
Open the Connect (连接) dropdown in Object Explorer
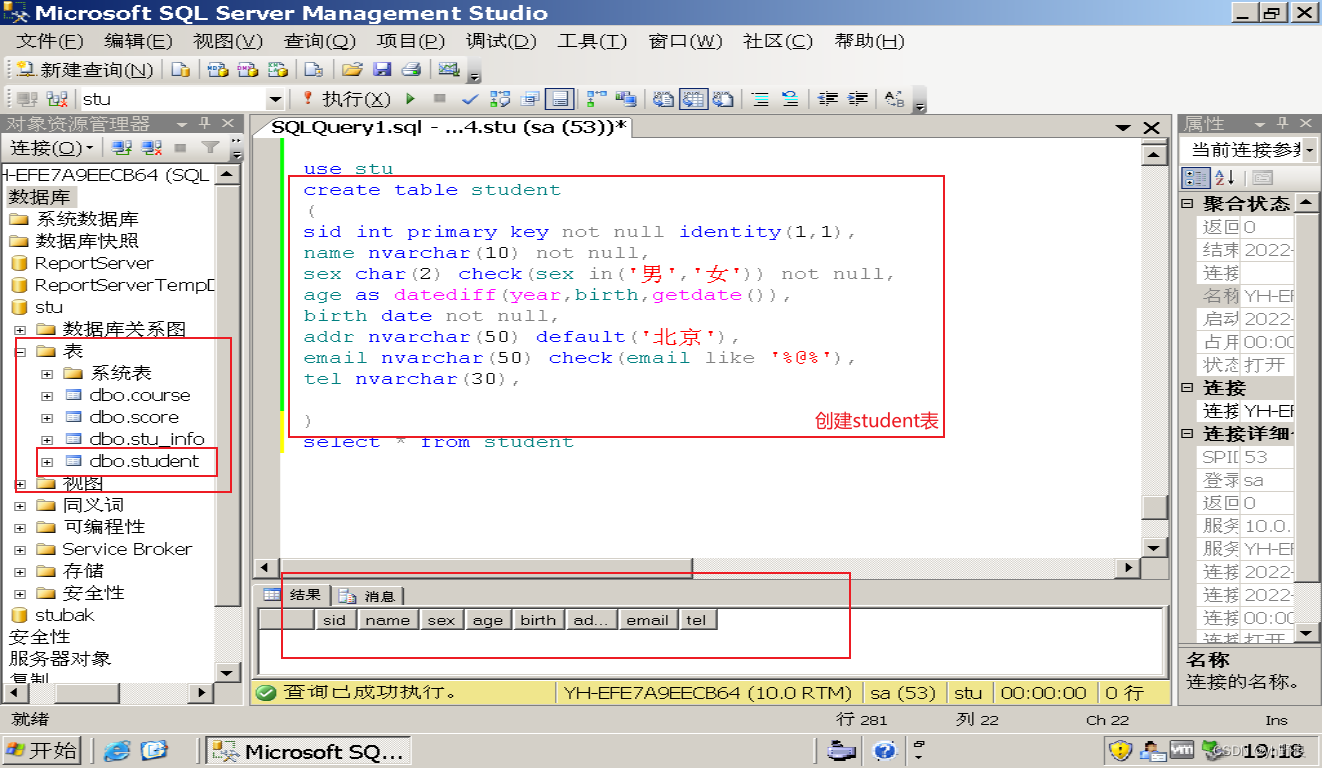pyautogui.click(x=52, y=148)
